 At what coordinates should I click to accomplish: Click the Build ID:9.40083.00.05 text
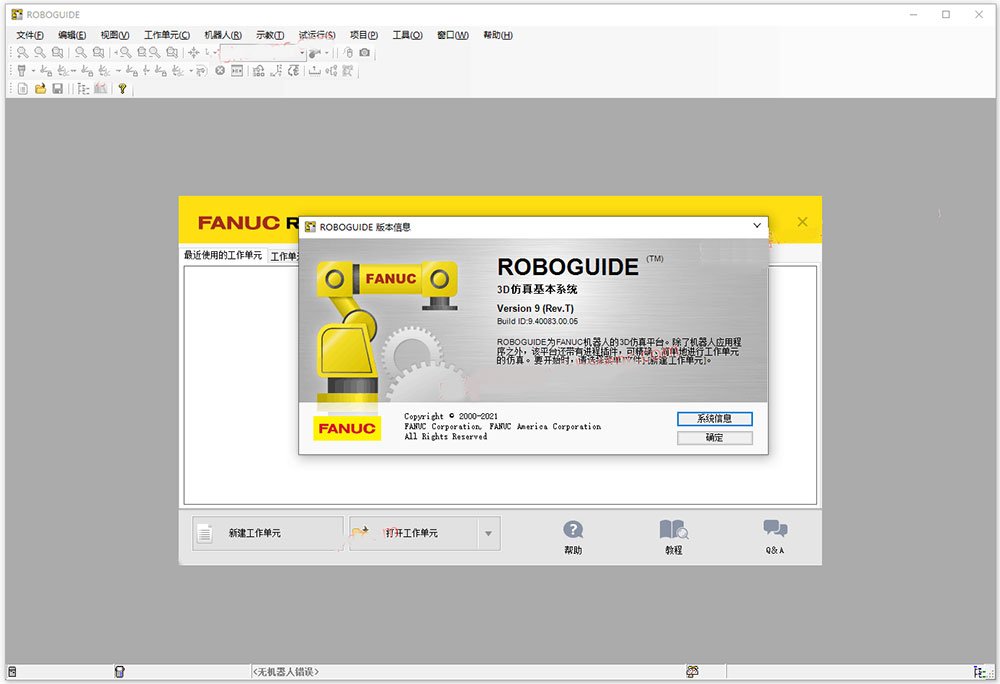(x=537, y=321)
